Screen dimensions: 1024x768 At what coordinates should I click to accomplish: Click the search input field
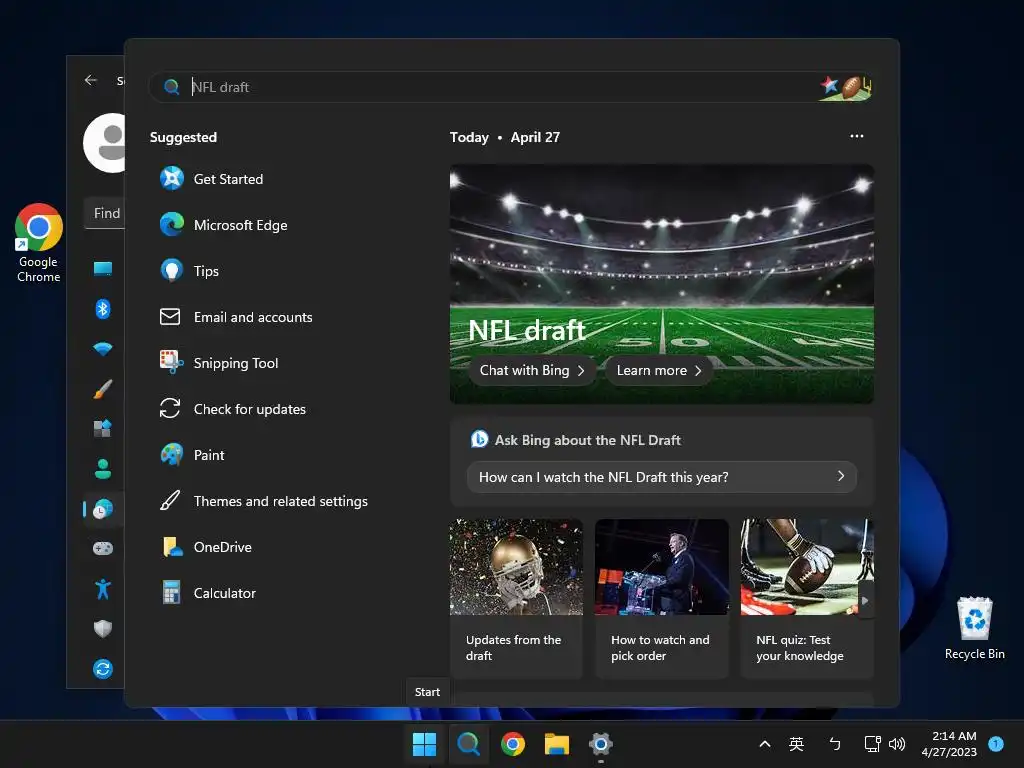coord(511,87)
